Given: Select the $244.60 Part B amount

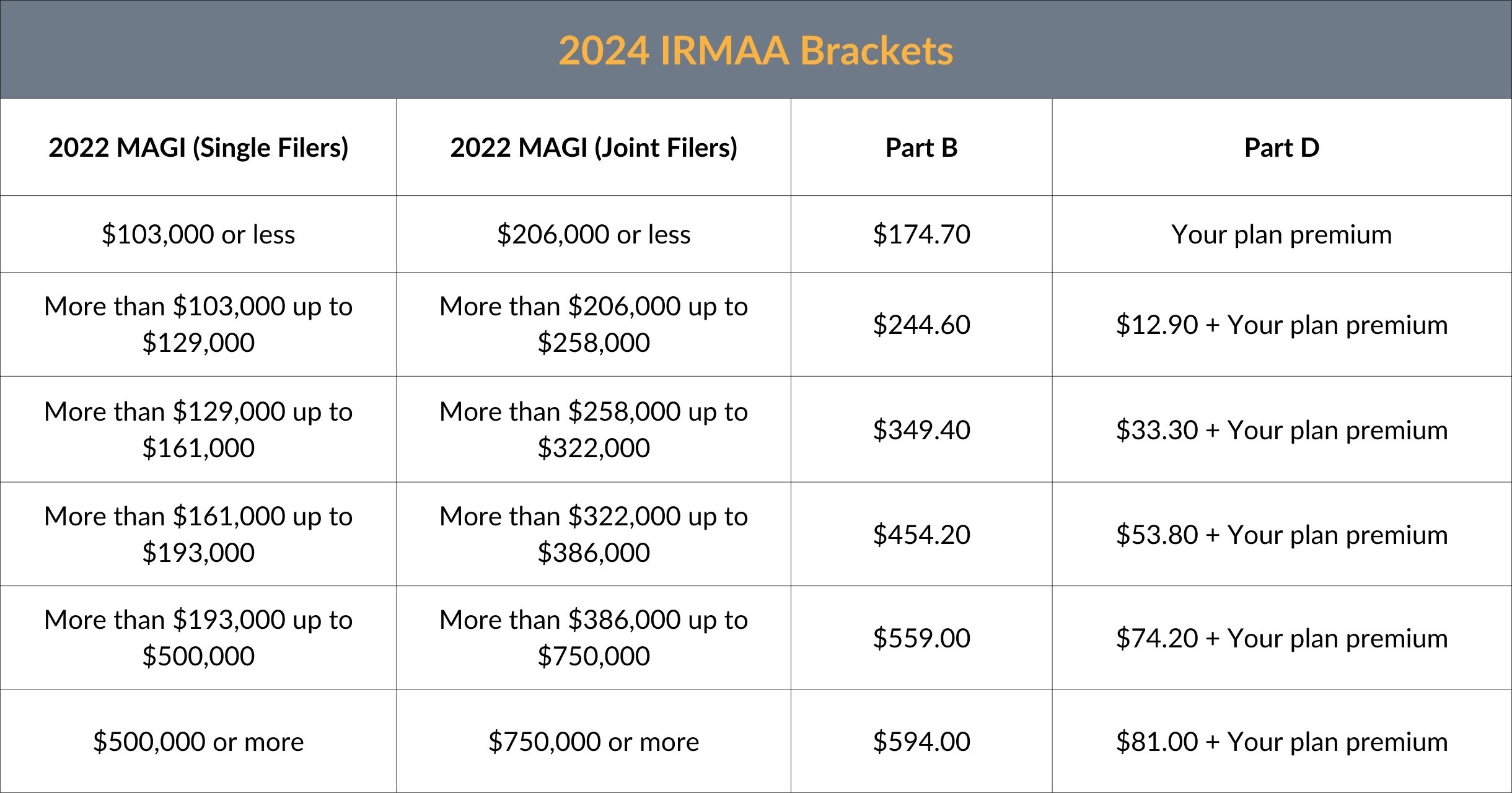Looking at the screenshot, I should click(921, 325).
